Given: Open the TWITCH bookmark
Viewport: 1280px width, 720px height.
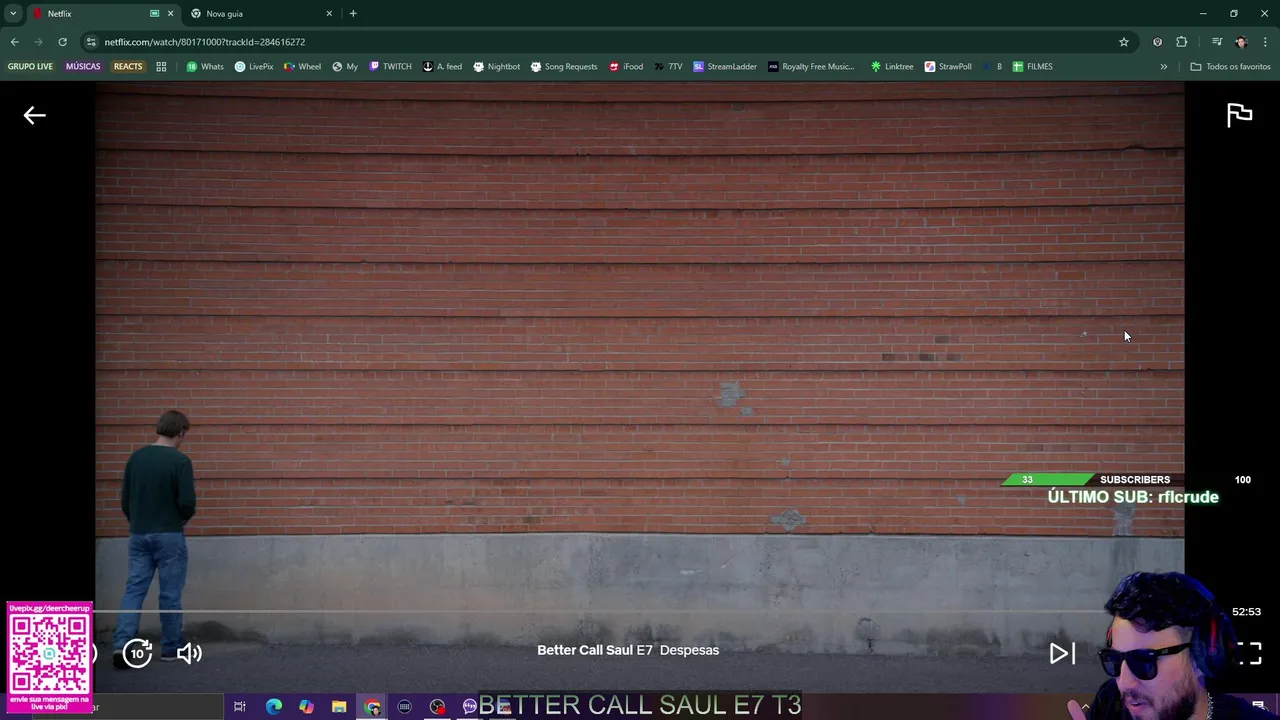Looking at the screenshot, I should tap(390, 67).
